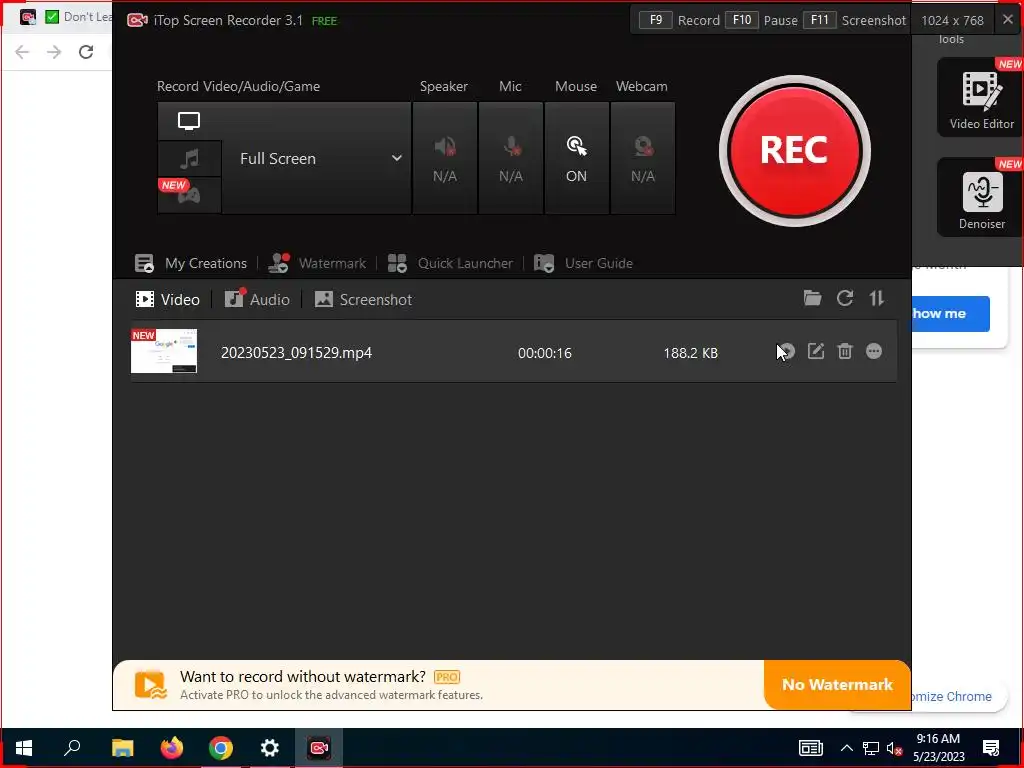The image size is (1024, 768).
Task: Open the Windows Start menu
Action: pos(24,748)
